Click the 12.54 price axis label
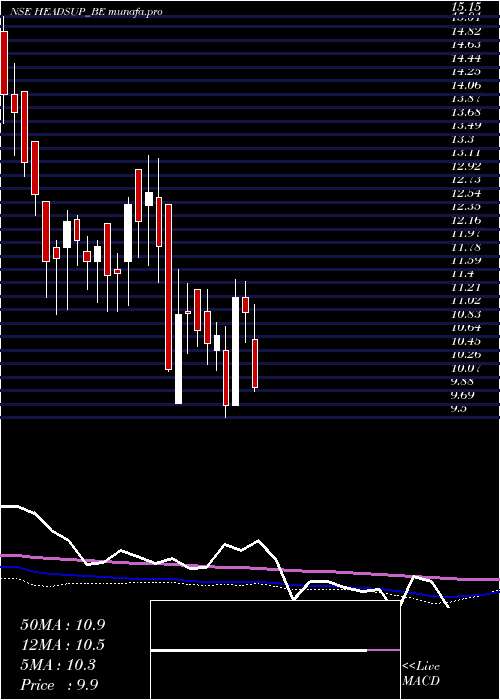 pos(466,193)
